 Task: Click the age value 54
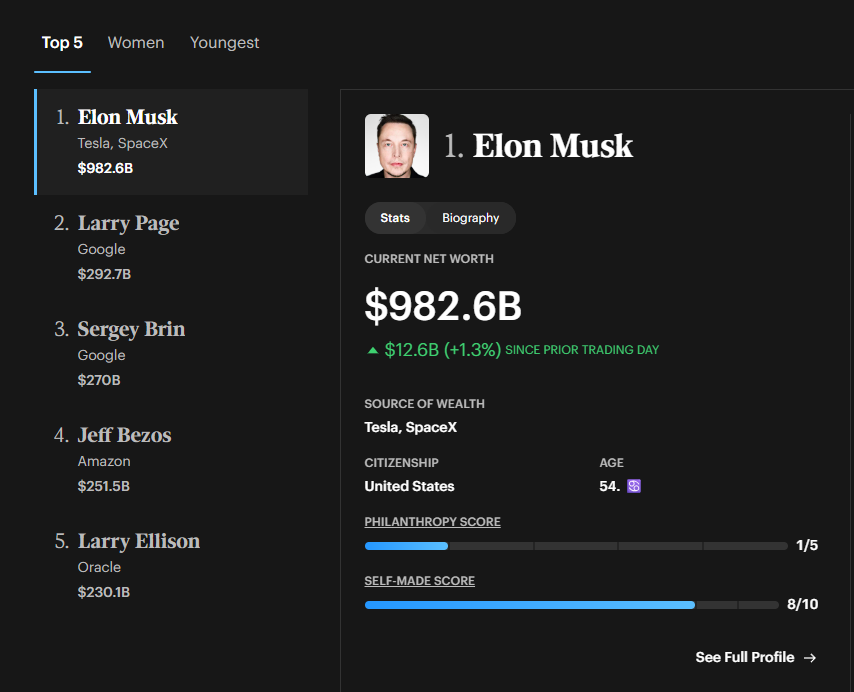point(609,486)
